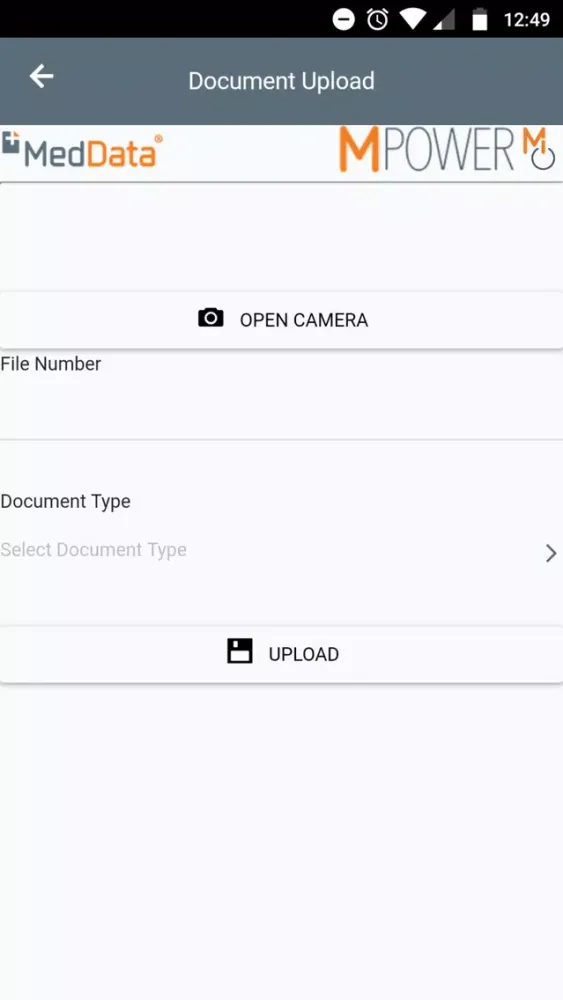This screenshot has width=563, height=1000.
Task: Click the camera icon
Action: click(x=210, y=318)
